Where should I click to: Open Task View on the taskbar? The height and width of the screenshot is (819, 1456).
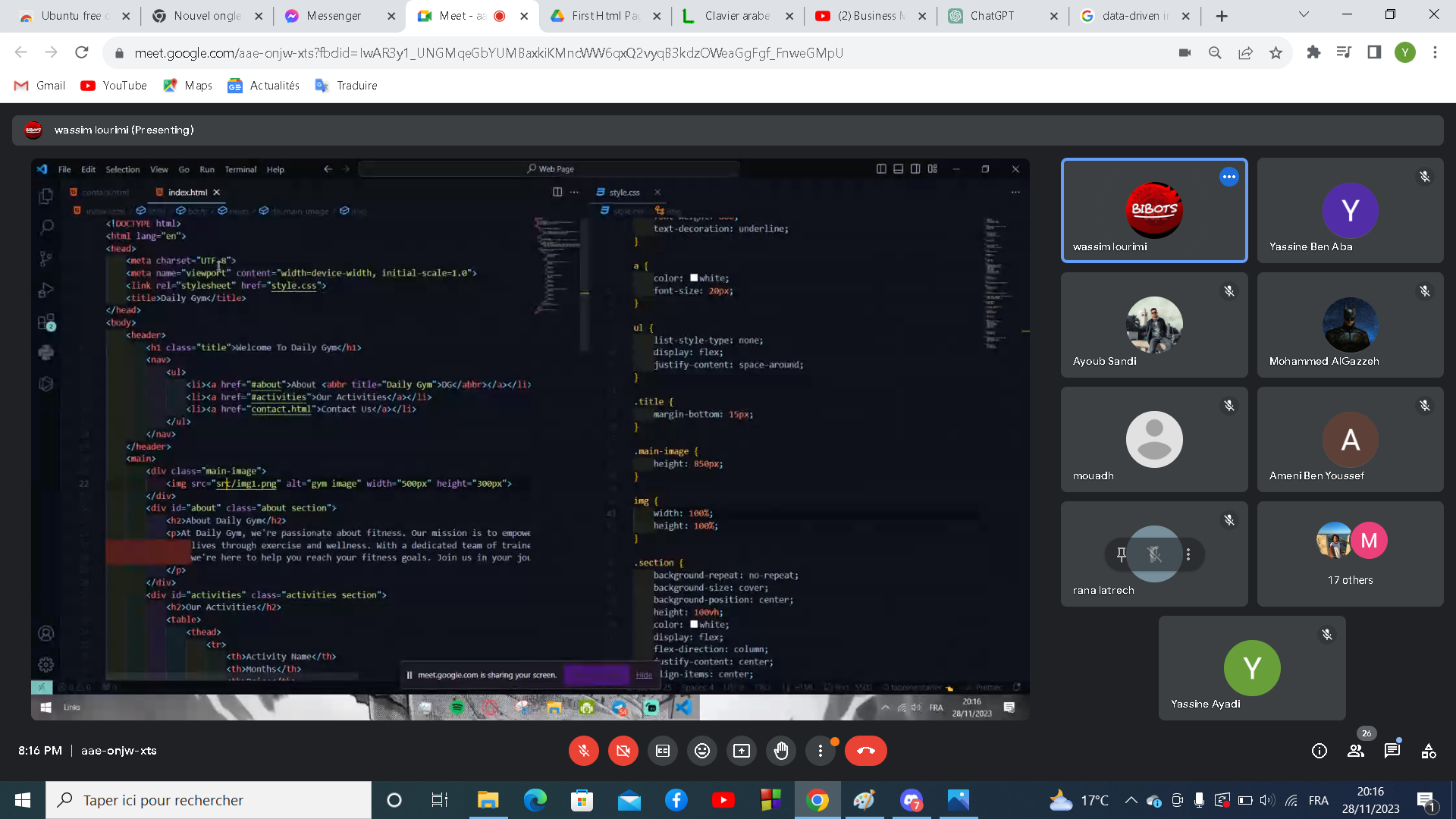tap(439, 800)
